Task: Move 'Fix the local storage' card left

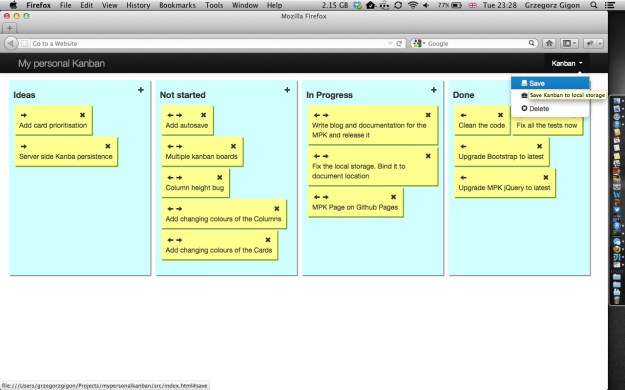Action: coord(317,156)
